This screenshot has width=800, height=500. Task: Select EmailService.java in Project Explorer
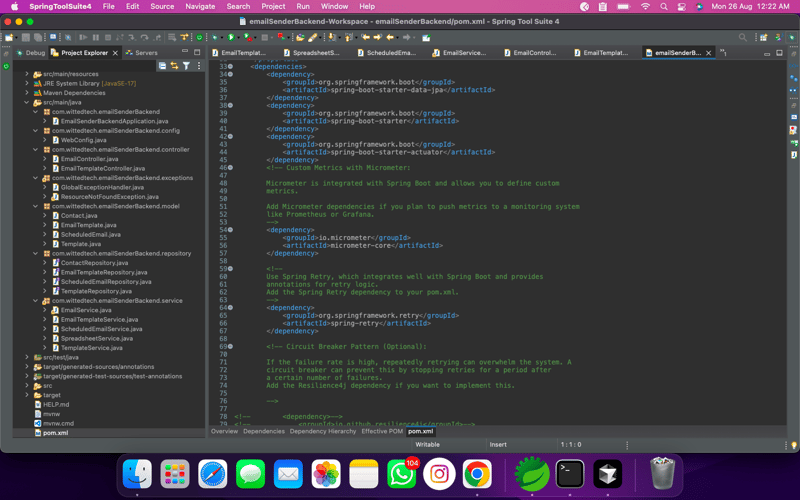86,310
